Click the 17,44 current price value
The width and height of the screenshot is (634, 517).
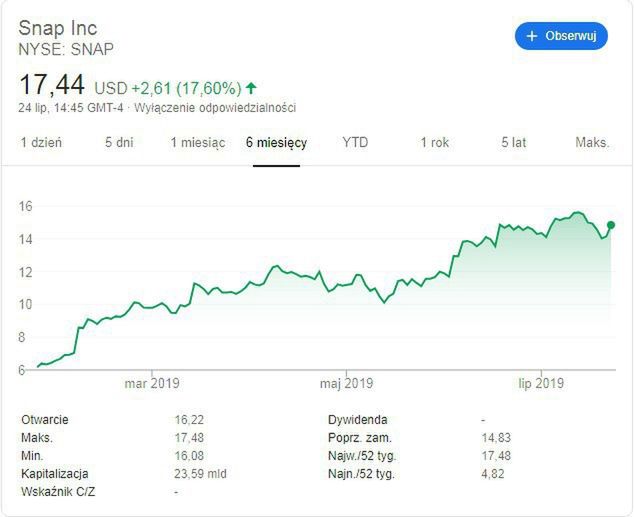[52, 85]
